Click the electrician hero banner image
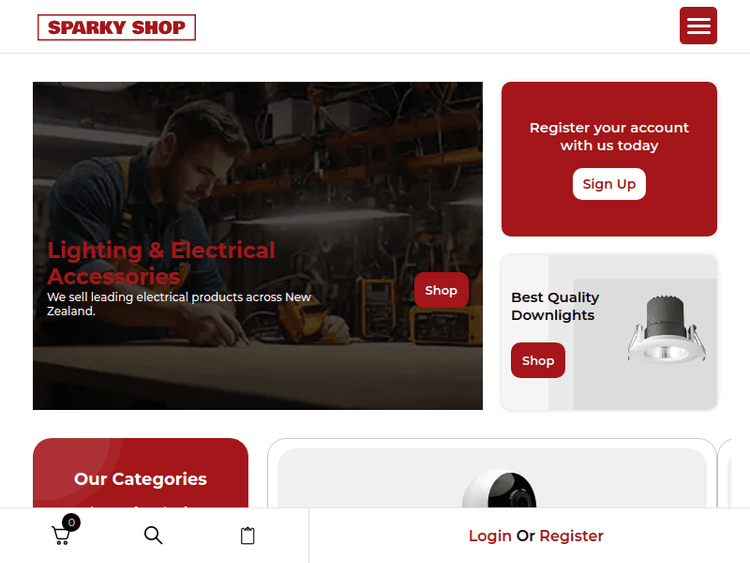Image resolution: width=750 pixels, height=563 pixels. click(x=257, y=245)
